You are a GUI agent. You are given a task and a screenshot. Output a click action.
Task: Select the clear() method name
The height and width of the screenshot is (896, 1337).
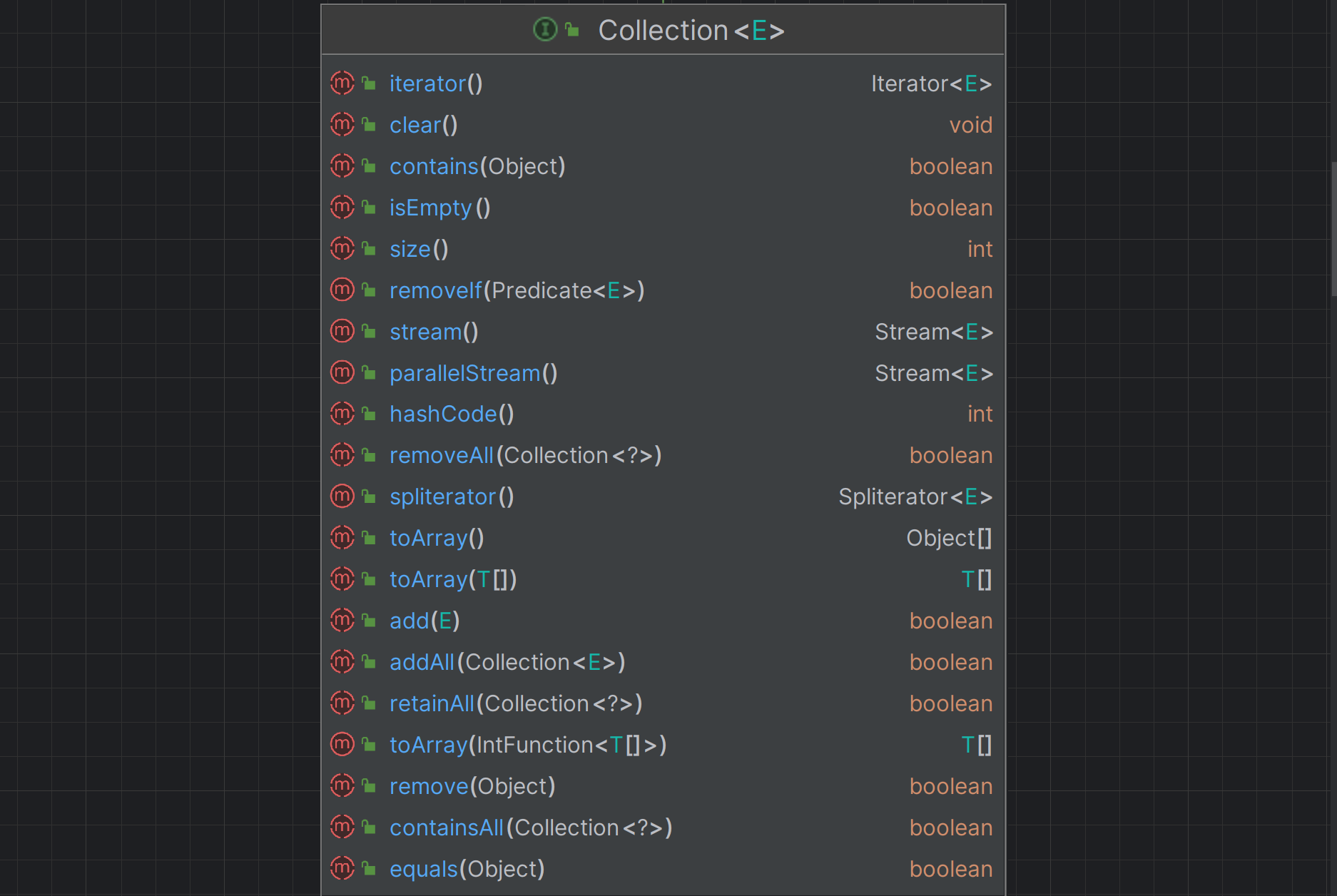(x=423, y=126)
